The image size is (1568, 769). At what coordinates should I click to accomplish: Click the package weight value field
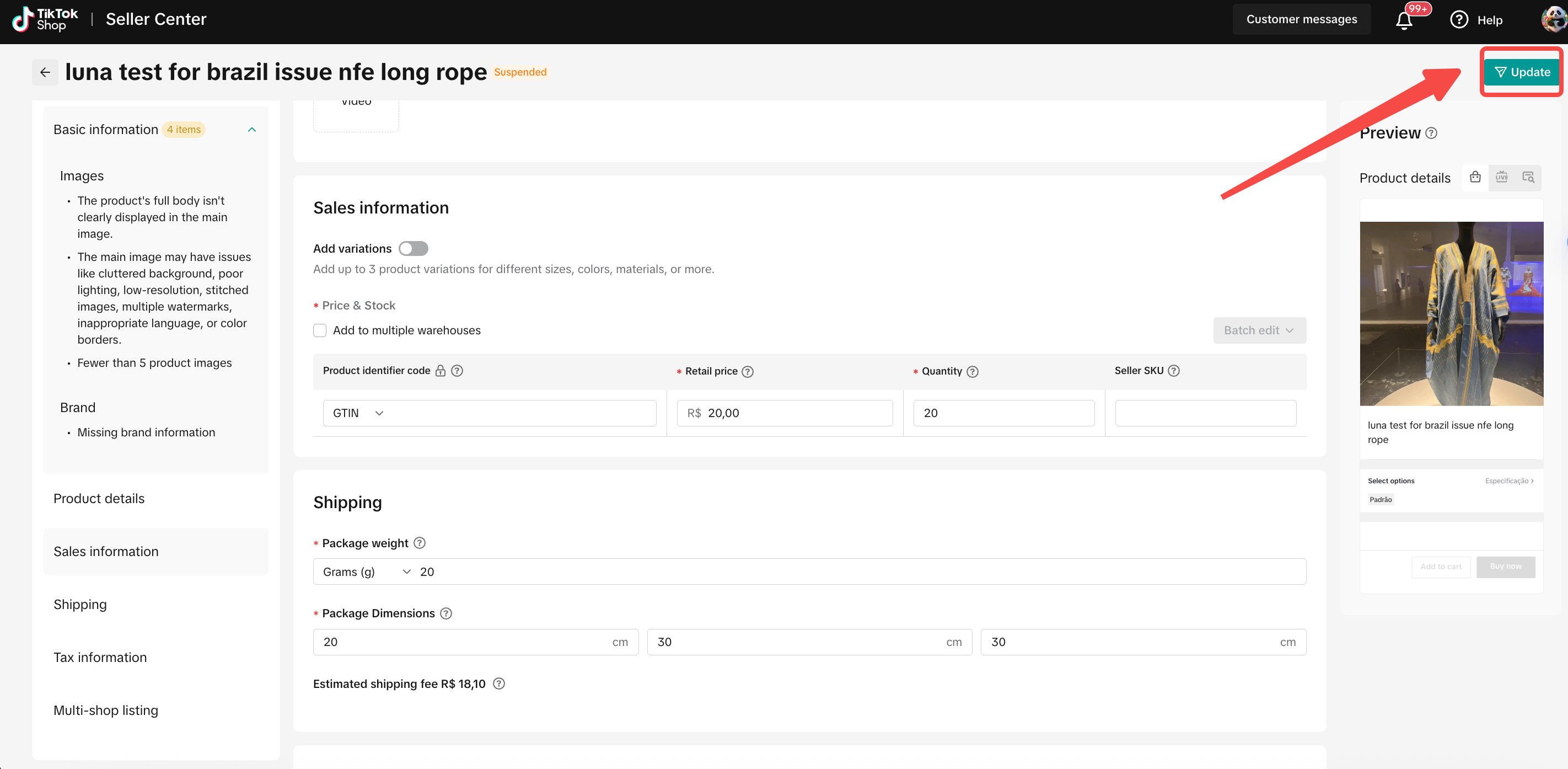pos(858,572)
